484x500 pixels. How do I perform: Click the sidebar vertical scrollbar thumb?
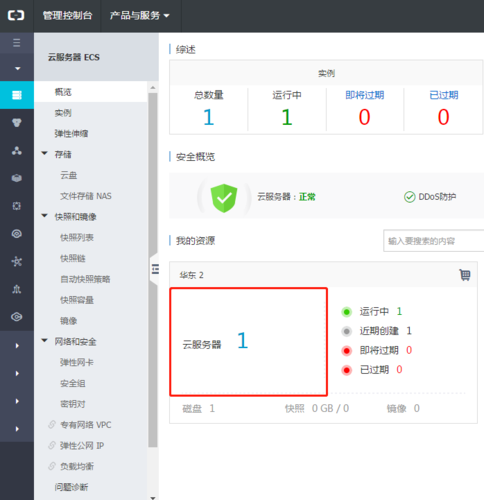[153, 270]
